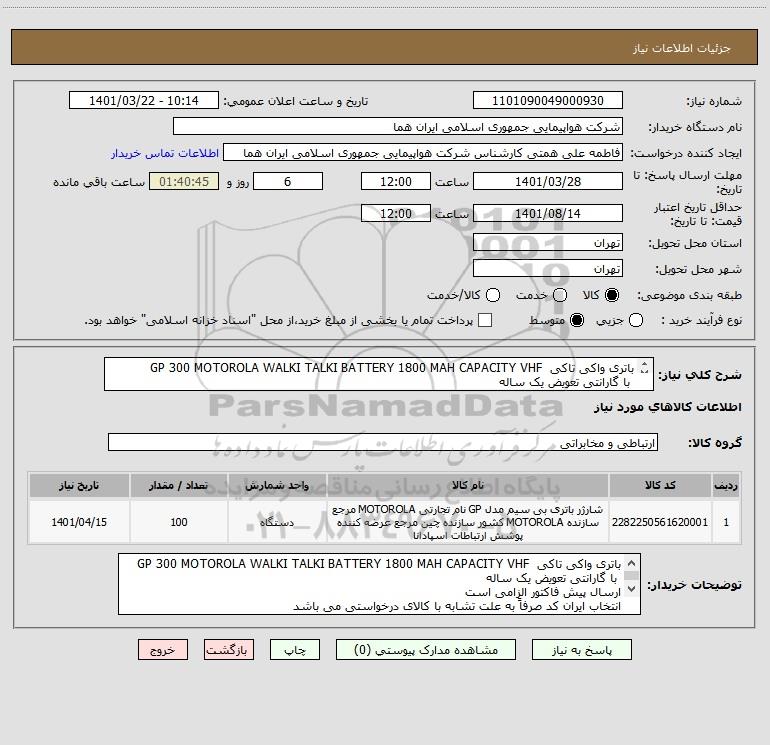
Task: Choose جزیی purchase process option
Action: pyautogui.click(x=636, y=320)
